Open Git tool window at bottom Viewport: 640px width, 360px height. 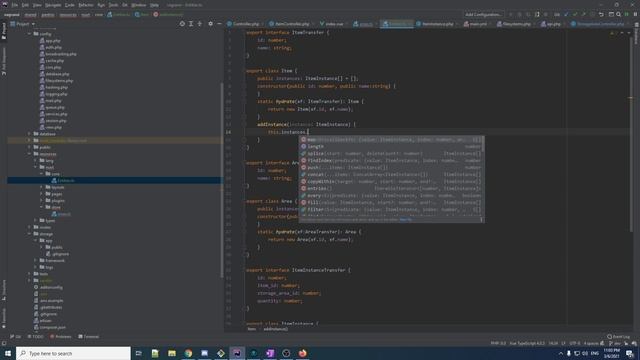(16, 337)
